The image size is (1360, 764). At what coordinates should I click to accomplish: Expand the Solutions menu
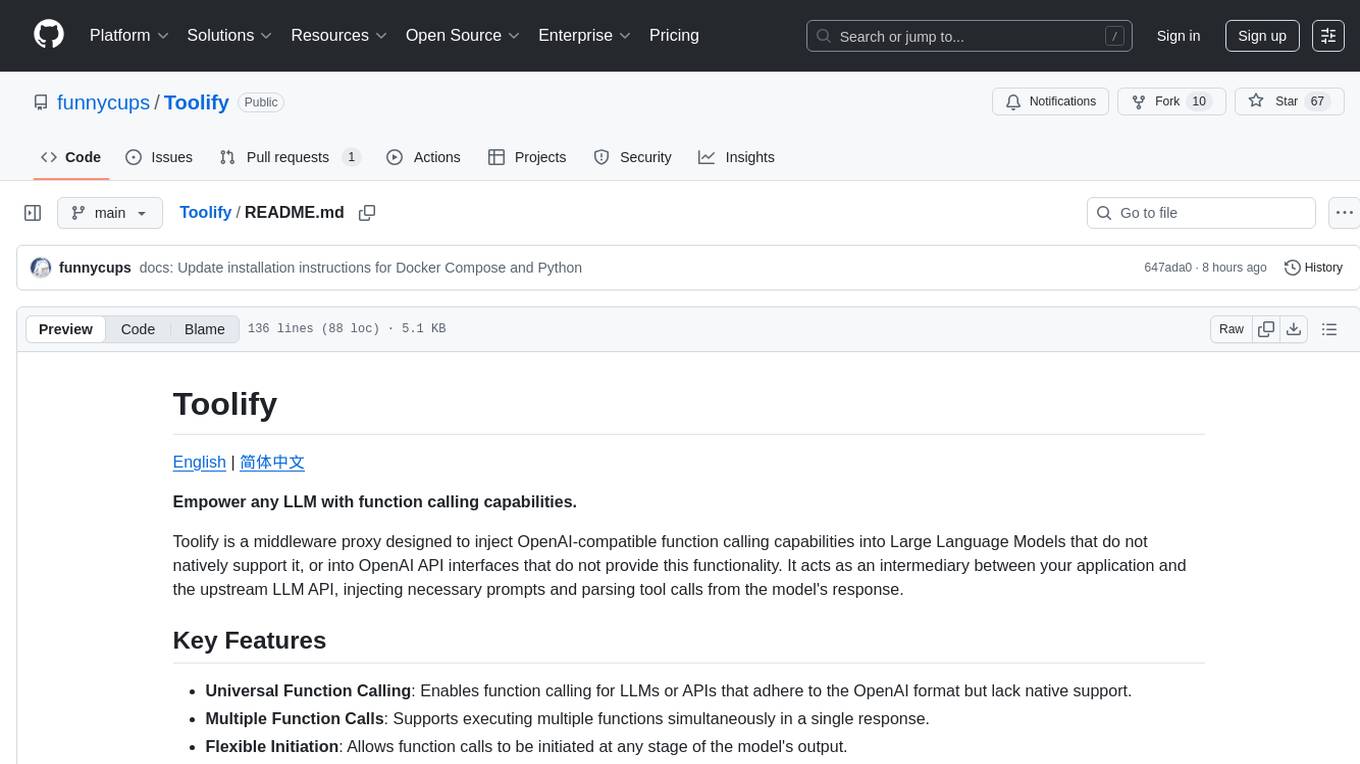(229, 35)
